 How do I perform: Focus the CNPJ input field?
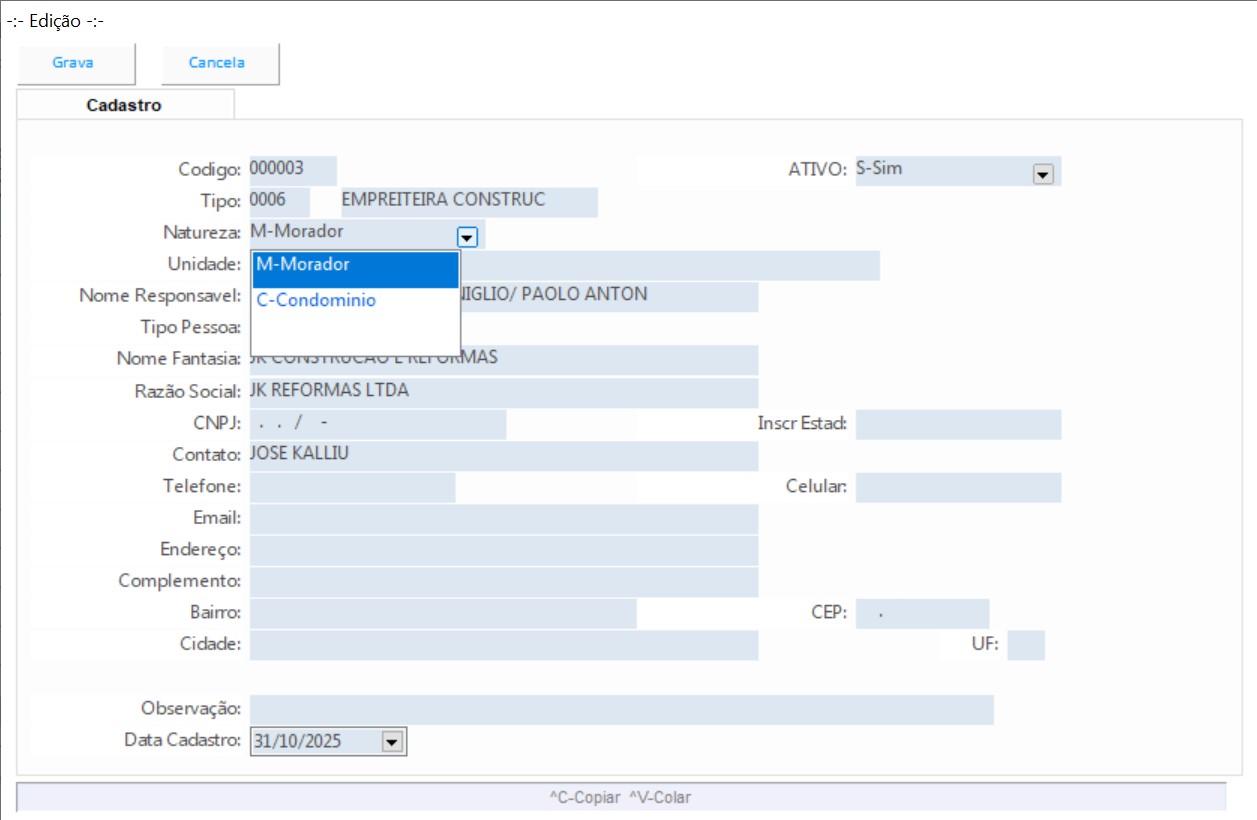pyautogui.click(x=377, y=424)
